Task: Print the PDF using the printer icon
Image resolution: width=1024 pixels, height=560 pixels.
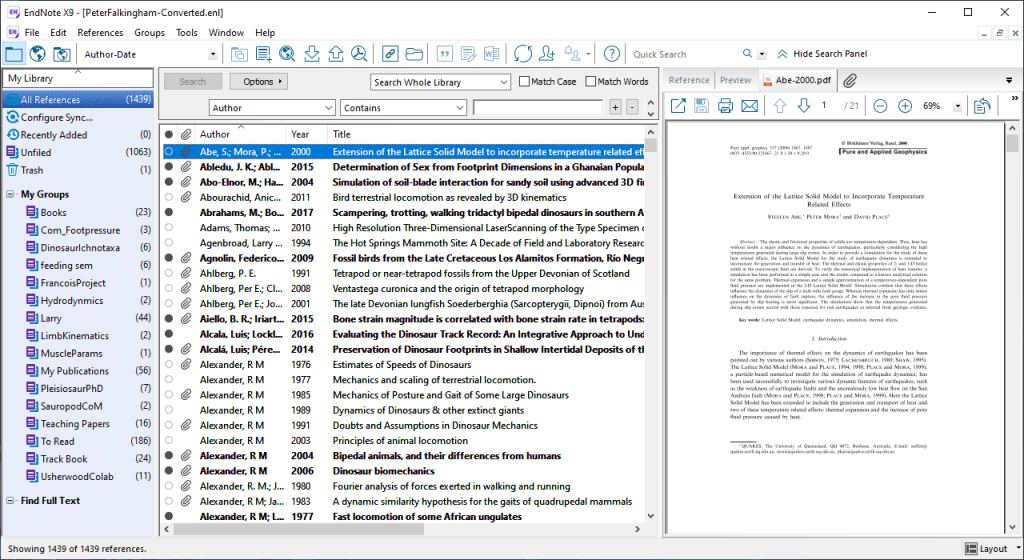Action: pyautogui.click(x=725, y=106)
